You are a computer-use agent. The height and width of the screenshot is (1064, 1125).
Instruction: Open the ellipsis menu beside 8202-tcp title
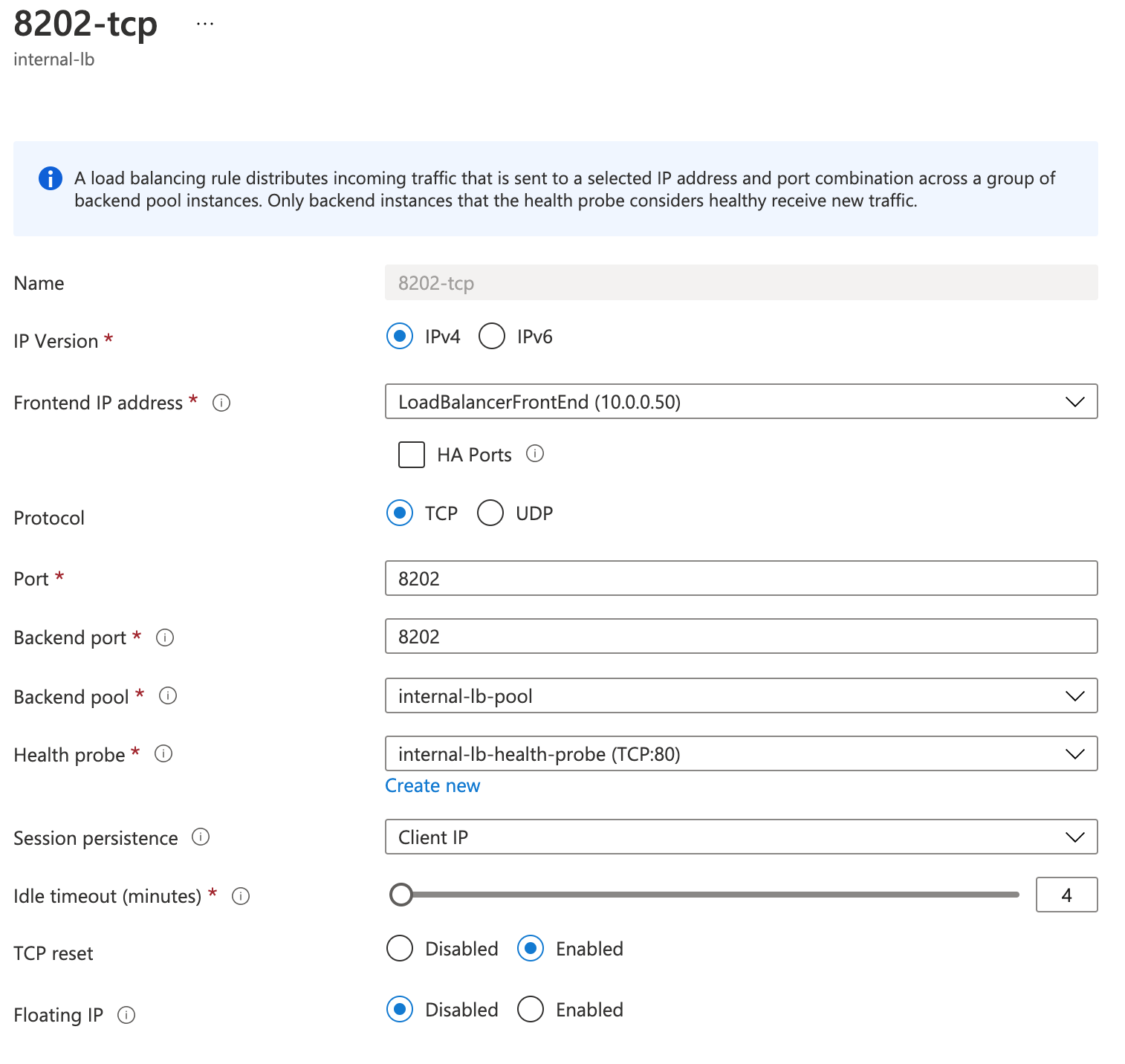point(205,24)
